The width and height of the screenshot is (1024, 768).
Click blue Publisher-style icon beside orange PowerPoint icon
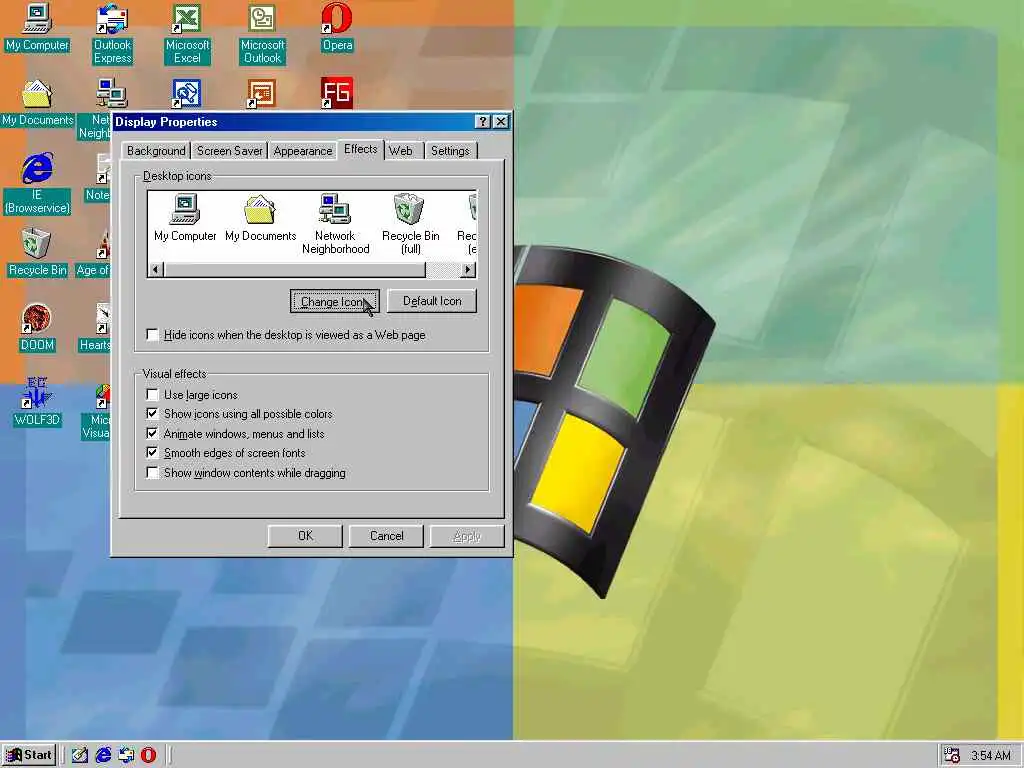coord(187,93)
